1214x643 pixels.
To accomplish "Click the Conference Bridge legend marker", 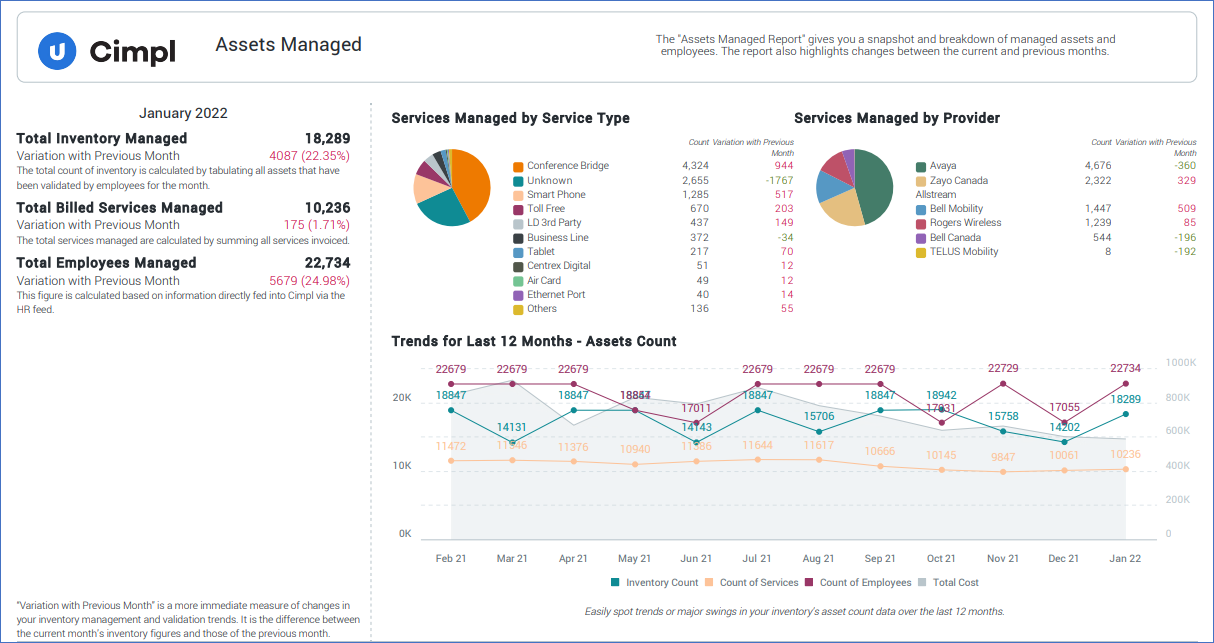I will (x=517, y=166).
